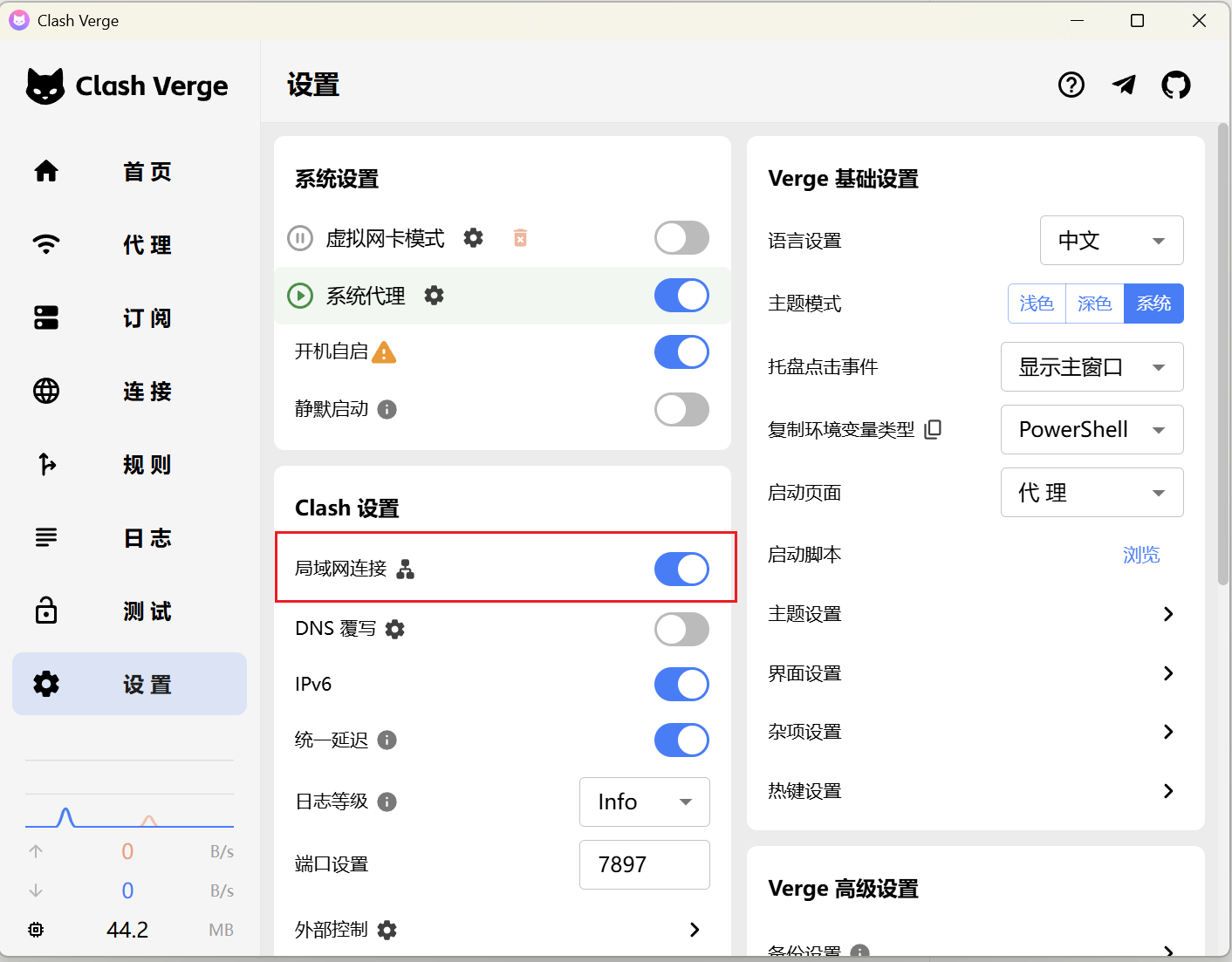Enable the virtual NIC mode toggle
The image size is (1232, 962).
pyautogui.click(x=681, y=238)
